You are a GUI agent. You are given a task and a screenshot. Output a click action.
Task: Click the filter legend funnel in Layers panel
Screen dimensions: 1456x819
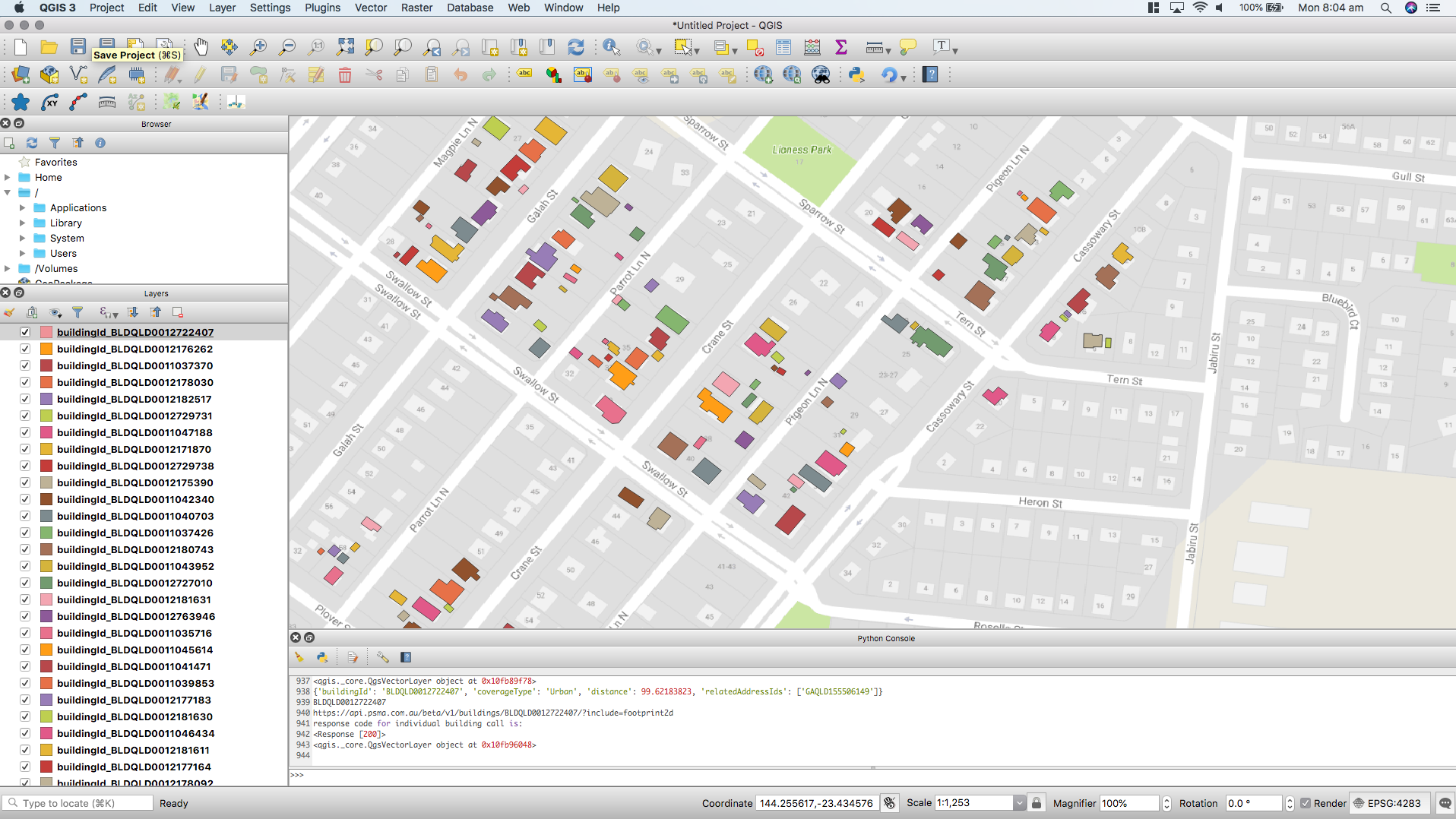click(x=78, y=312)
